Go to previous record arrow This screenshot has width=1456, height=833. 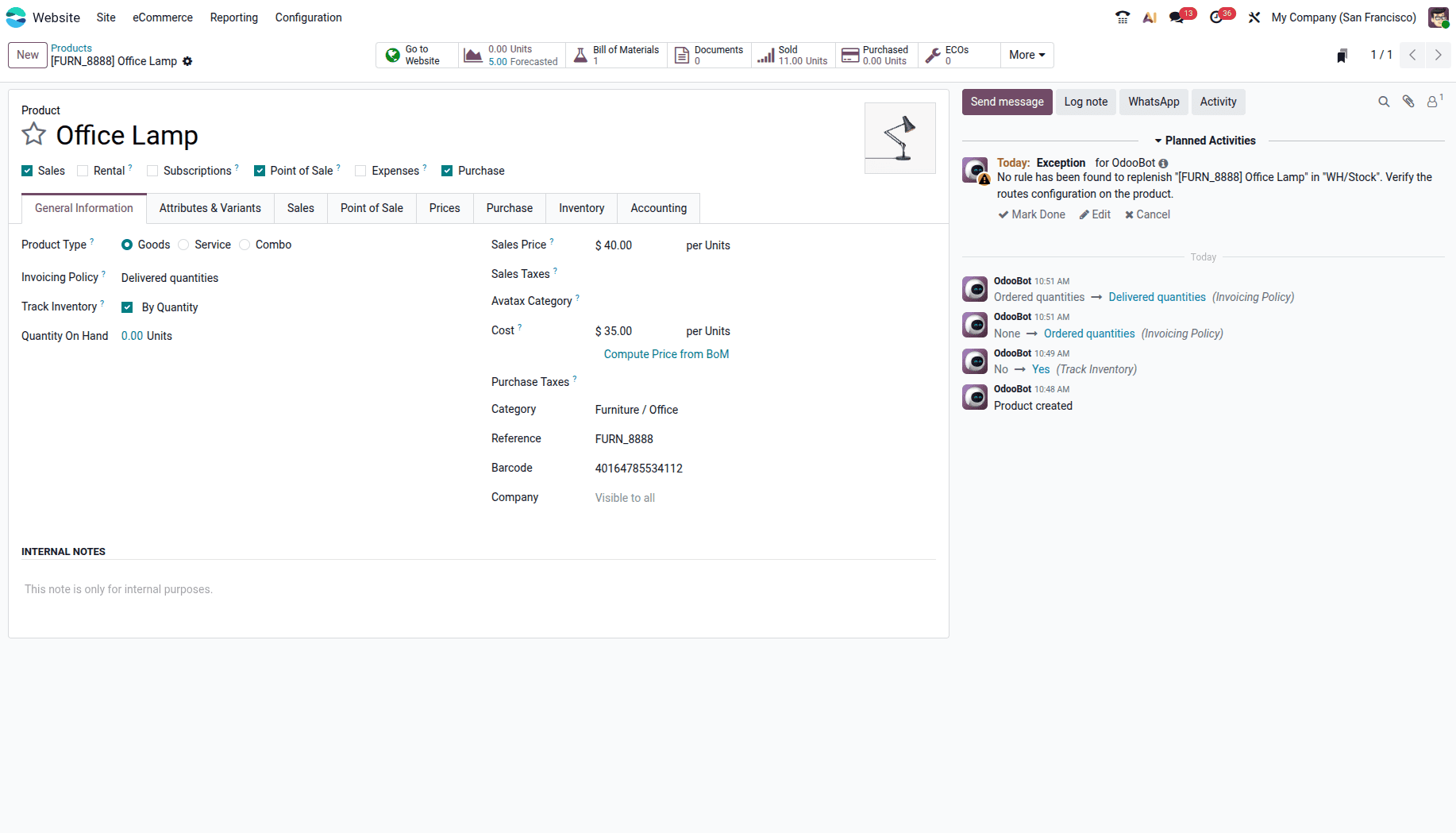[1412, 55]
